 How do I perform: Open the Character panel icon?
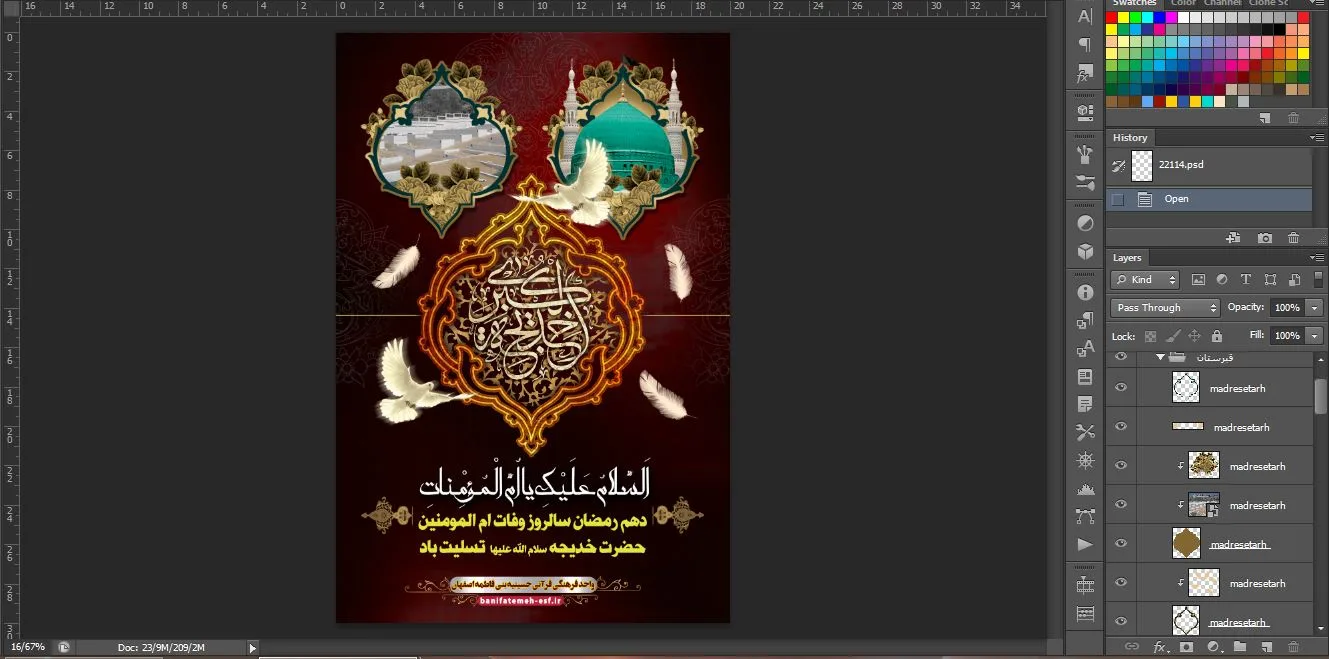point(1085,15)
